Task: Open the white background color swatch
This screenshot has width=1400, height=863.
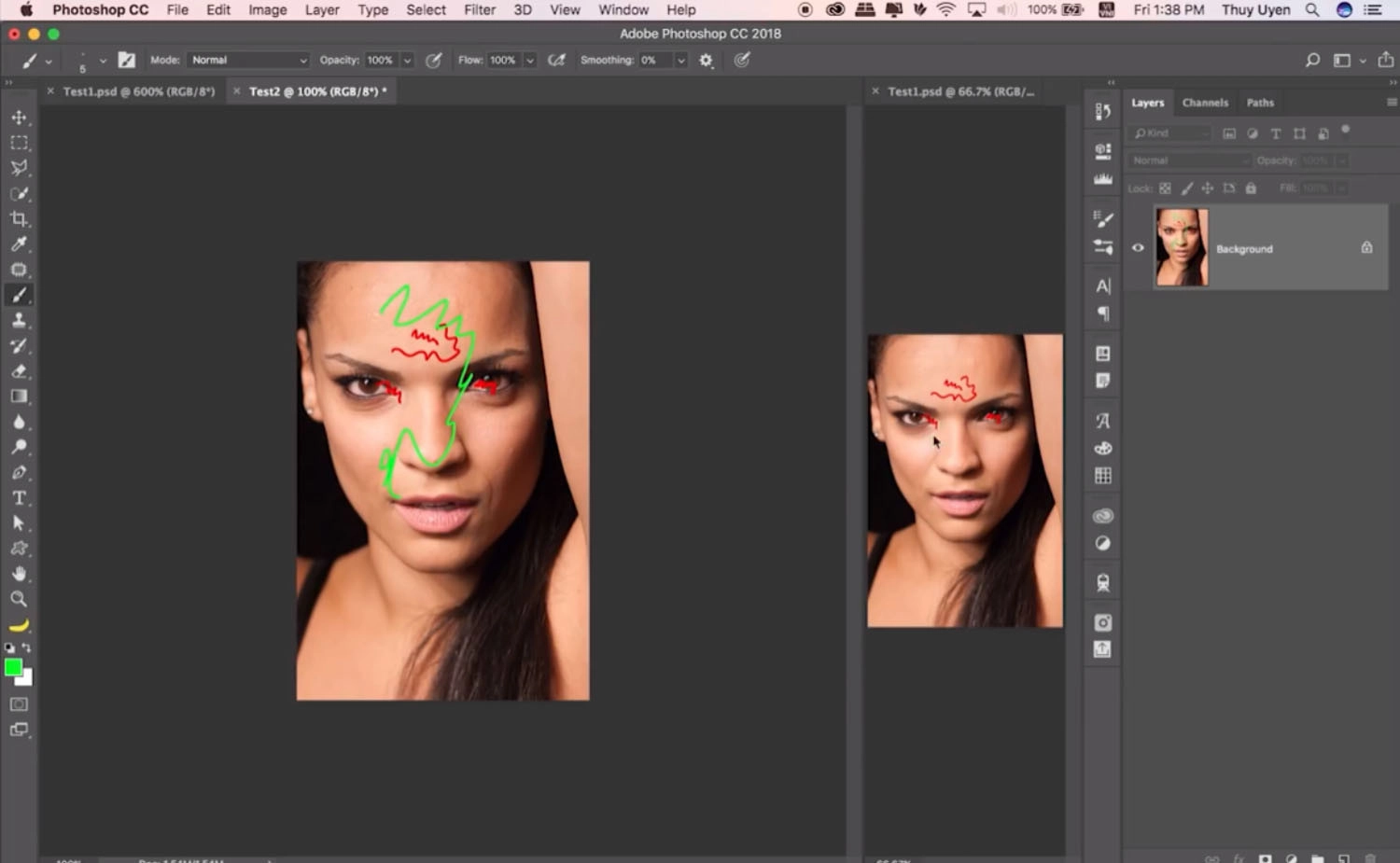Action: 27,680
